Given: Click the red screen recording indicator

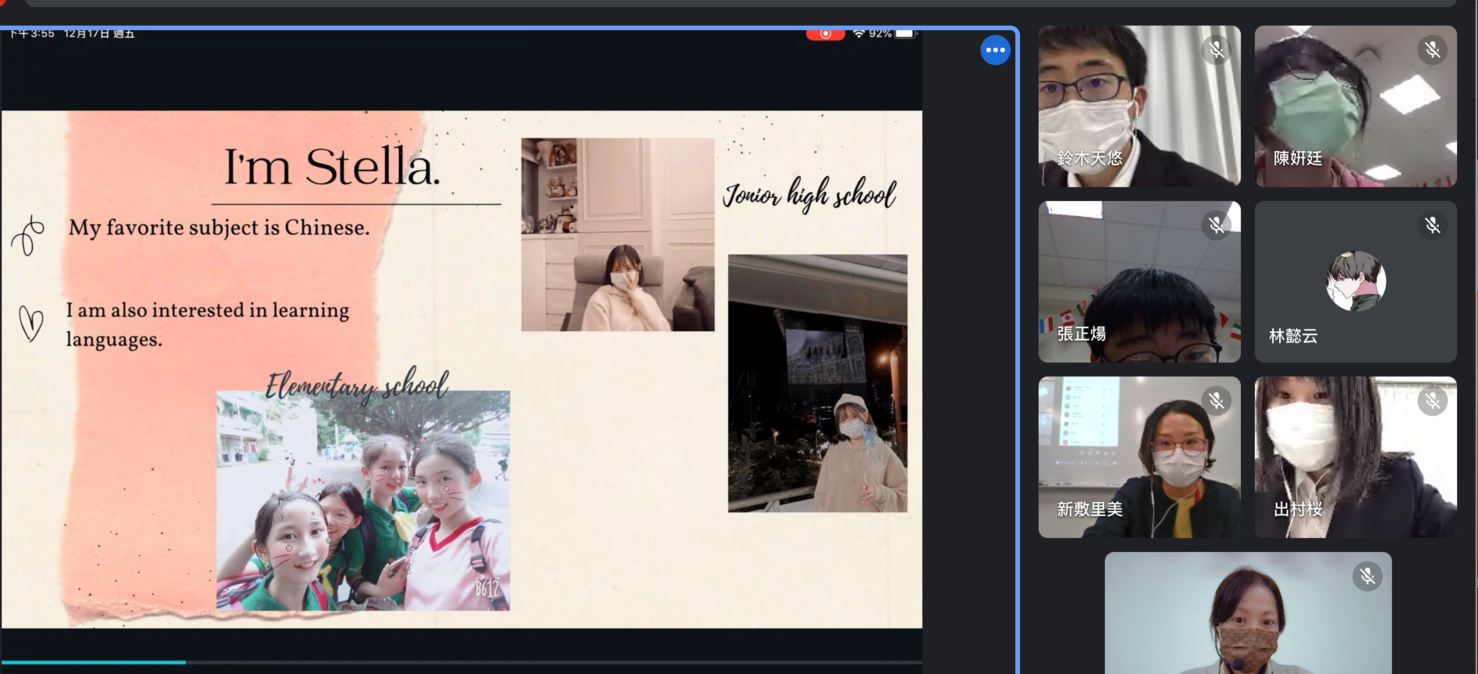Looking at the screenshot, I should tap(825, 34).
